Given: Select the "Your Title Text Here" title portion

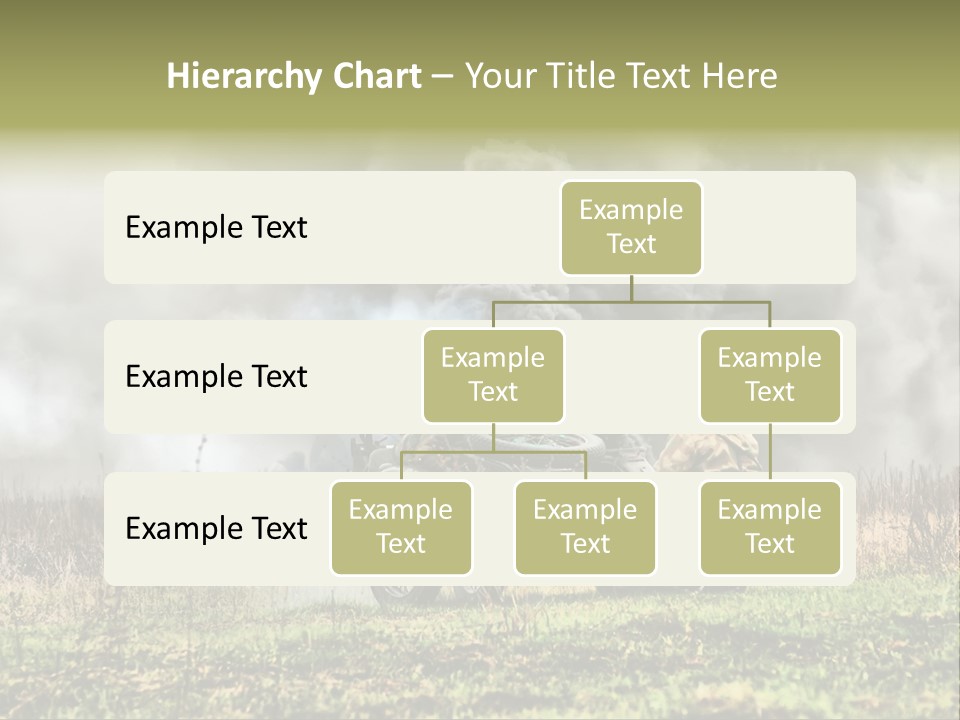Looking at the screenshot, I should (x=621, y=76).
